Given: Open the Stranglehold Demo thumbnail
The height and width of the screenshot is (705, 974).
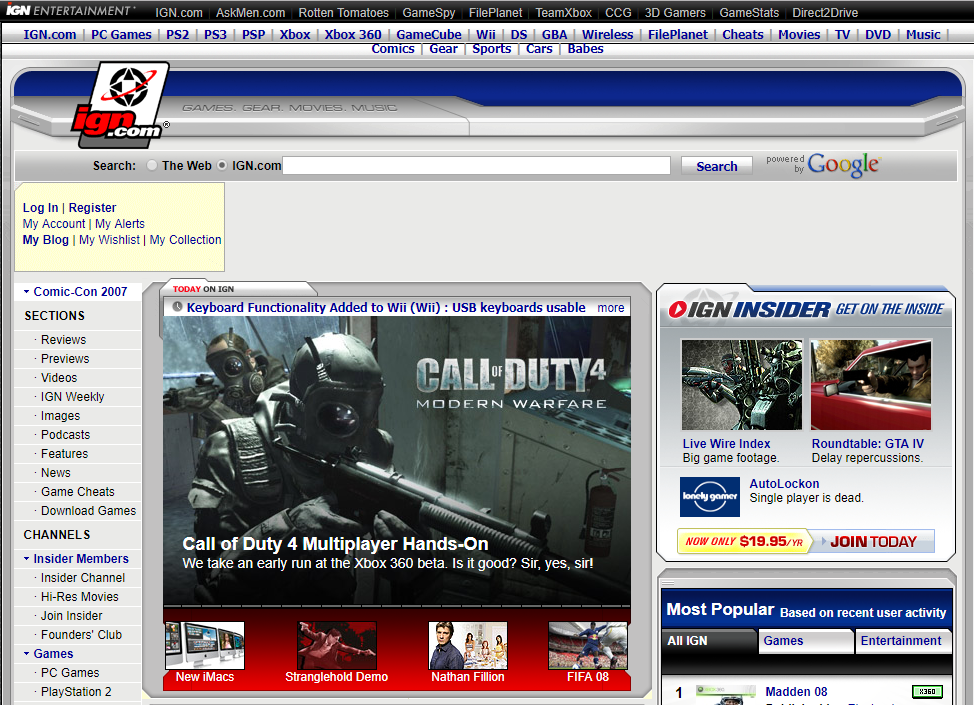Looking at the screenshot, I should (x=337, y=646).
